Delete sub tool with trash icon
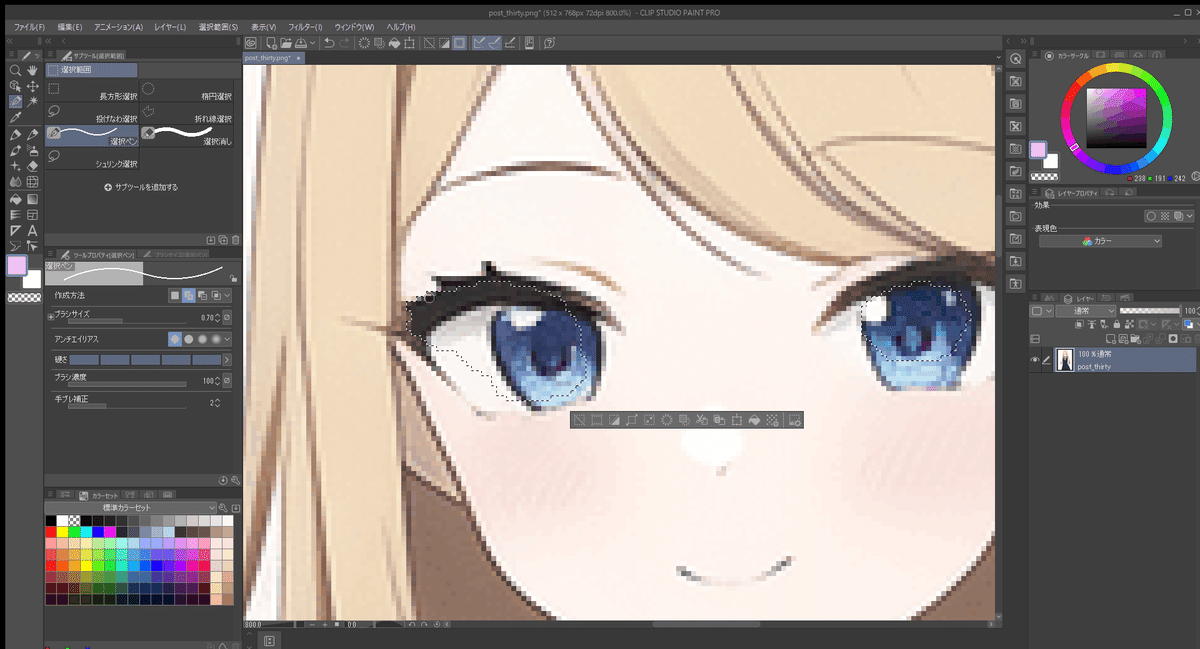Screen dimensions: 1200x649 pyautogui.click(x=235, y=240)
